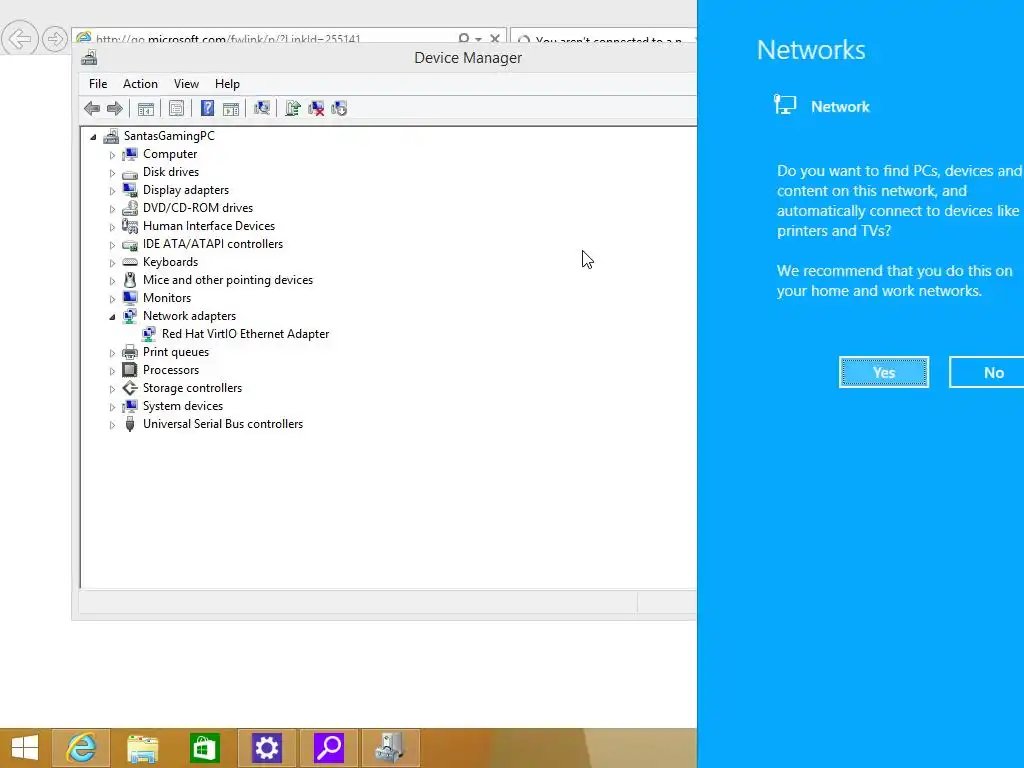This screenshot has height=768, width=1024.
Task: Open the Action menu
Action: click(x=140, y=84)
